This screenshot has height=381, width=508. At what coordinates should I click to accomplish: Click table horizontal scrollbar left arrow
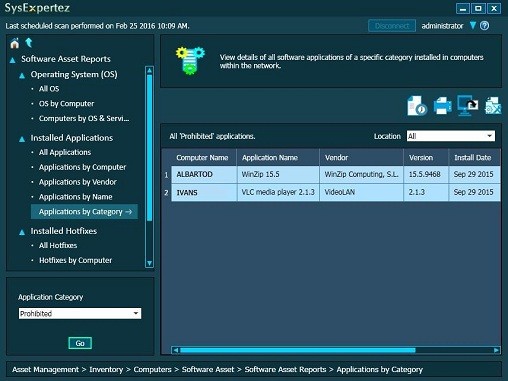coord(176,350)
